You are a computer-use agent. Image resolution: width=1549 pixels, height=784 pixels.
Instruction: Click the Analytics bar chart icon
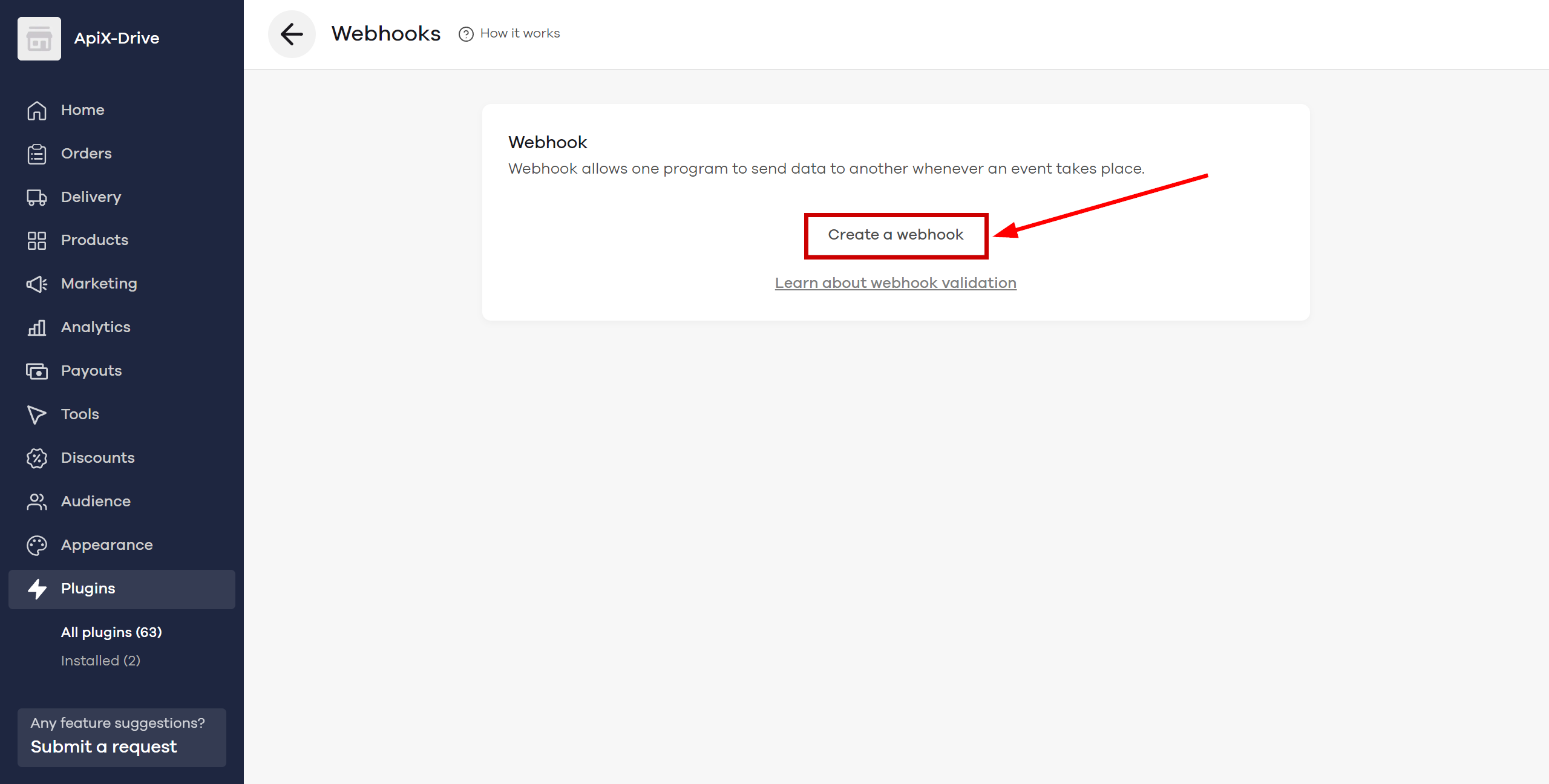click(37, 327)
